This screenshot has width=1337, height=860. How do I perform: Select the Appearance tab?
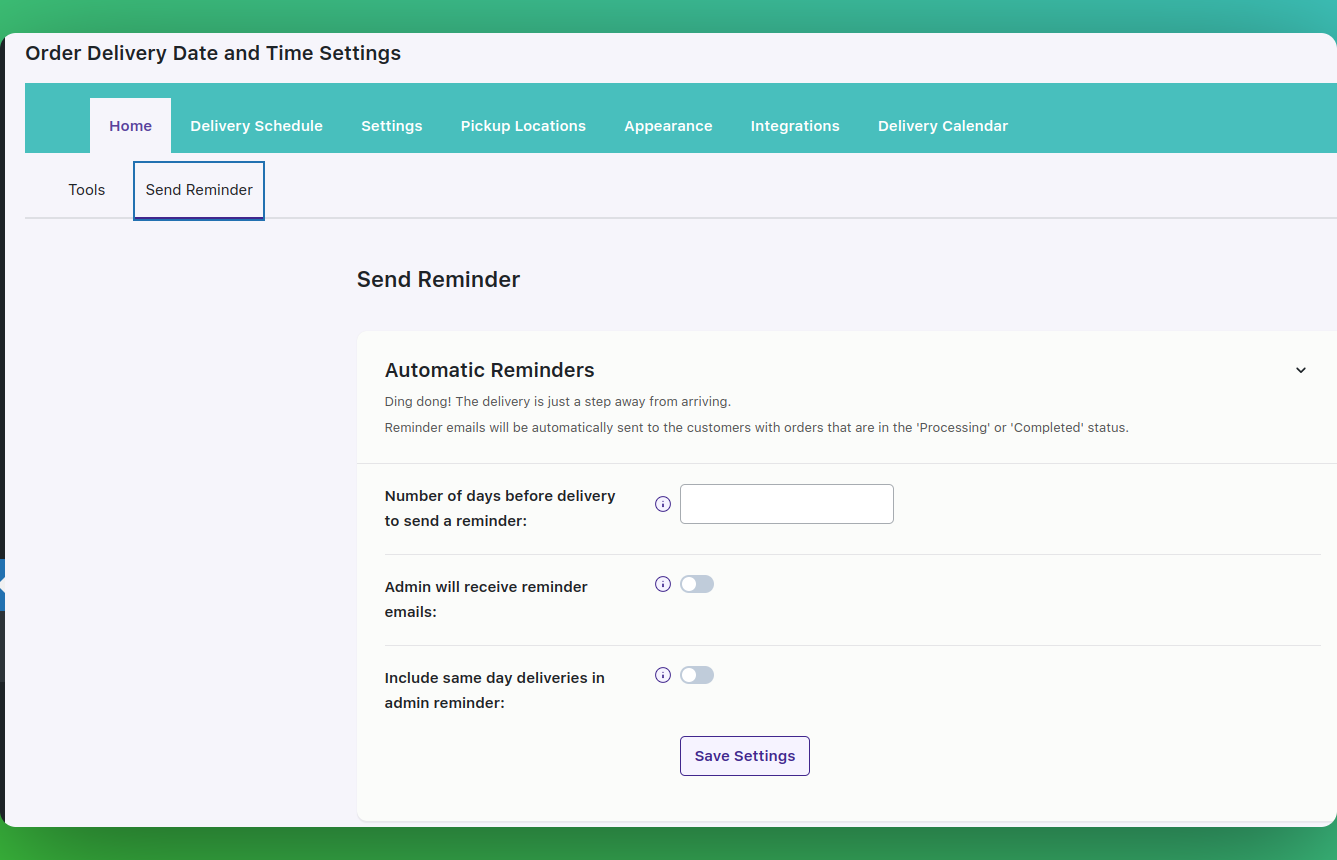(x=668, y=126)
